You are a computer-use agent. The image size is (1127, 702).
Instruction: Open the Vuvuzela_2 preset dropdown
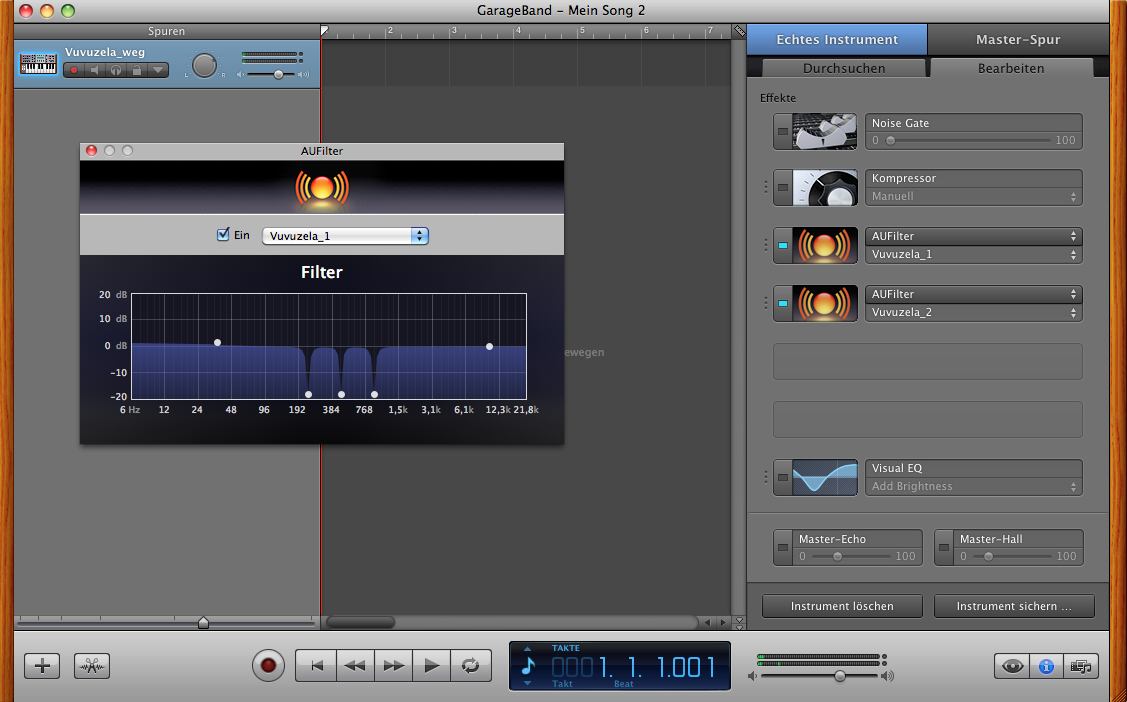tap(974, 313)
